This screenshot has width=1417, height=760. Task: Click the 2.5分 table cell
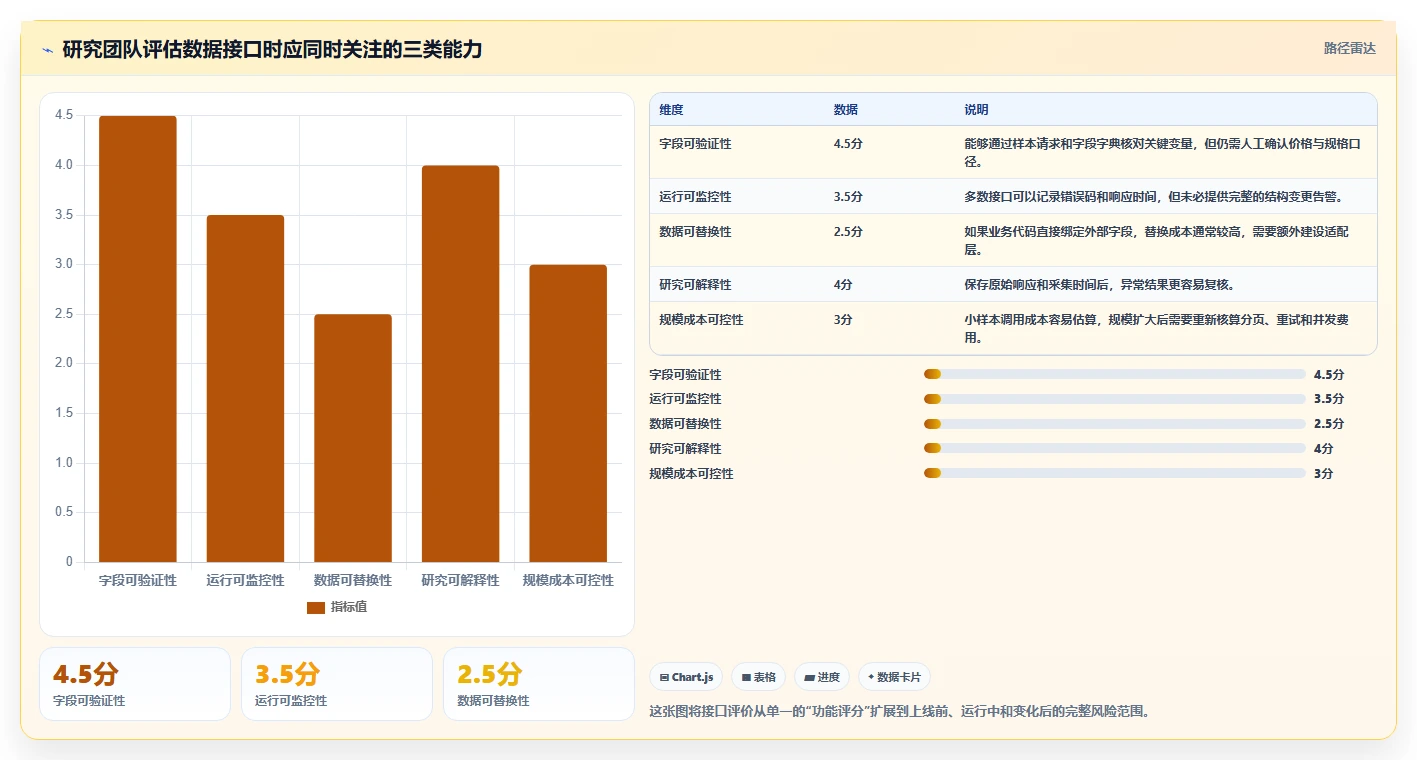(848, 232)
